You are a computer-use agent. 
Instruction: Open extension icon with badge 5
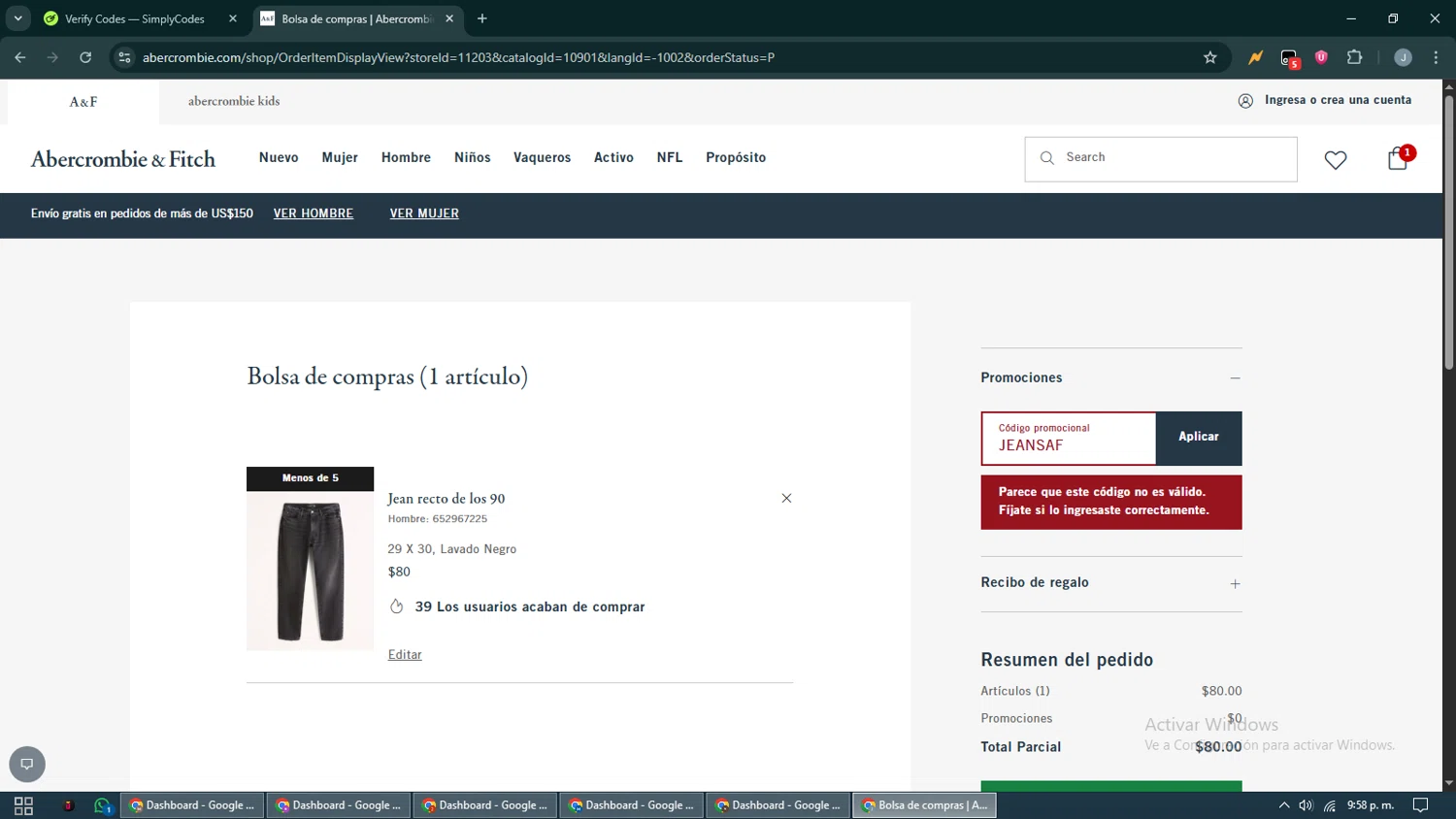[x=1289, y=59]
